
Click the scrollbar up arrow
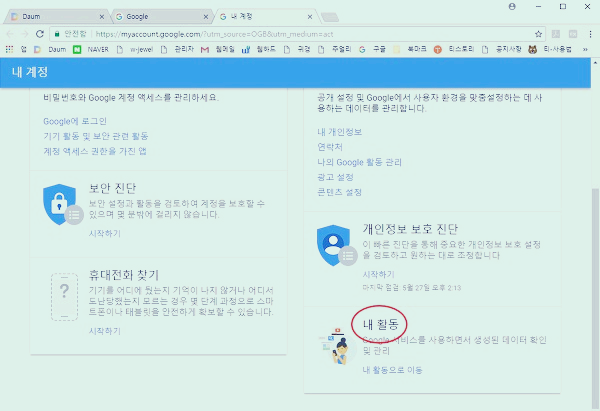point(595,62)
